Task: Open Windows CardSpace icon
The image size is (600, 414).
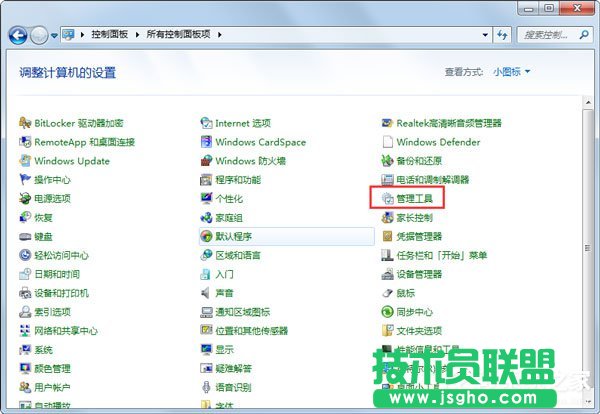Action: pos(206,142)
